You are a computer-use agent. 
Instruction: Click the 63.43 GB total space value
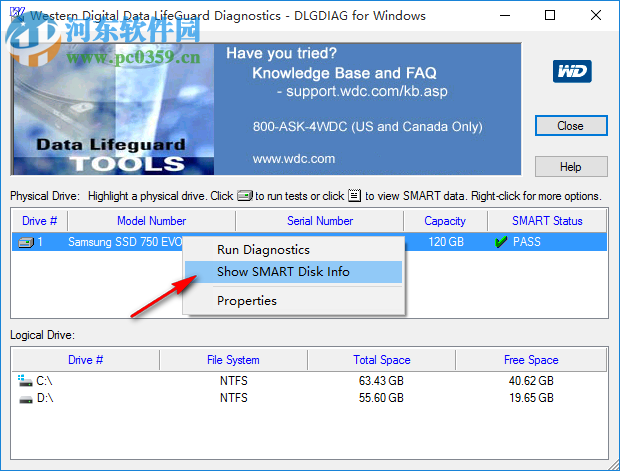(381, 381)
